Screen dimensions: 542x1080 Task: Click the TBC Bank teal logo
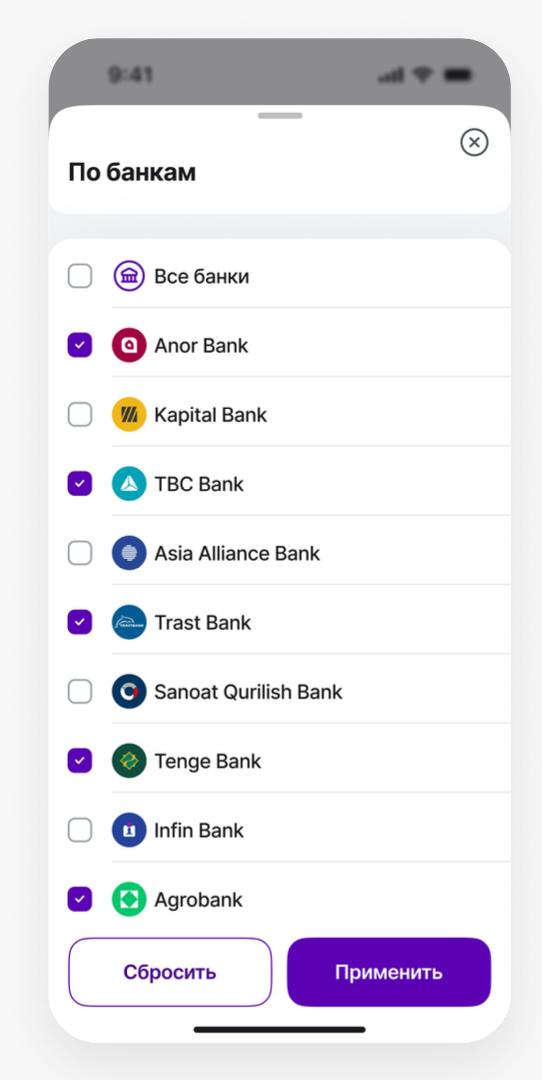click(x=129, y=484)
